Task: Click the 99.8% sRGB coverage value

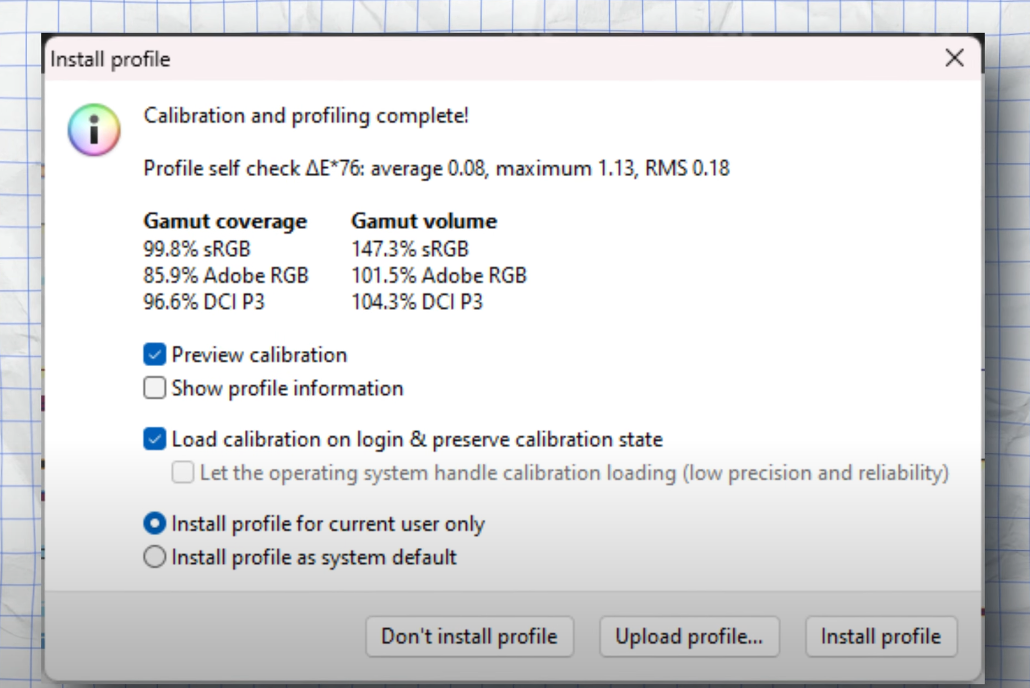Action: pos(197,249)
